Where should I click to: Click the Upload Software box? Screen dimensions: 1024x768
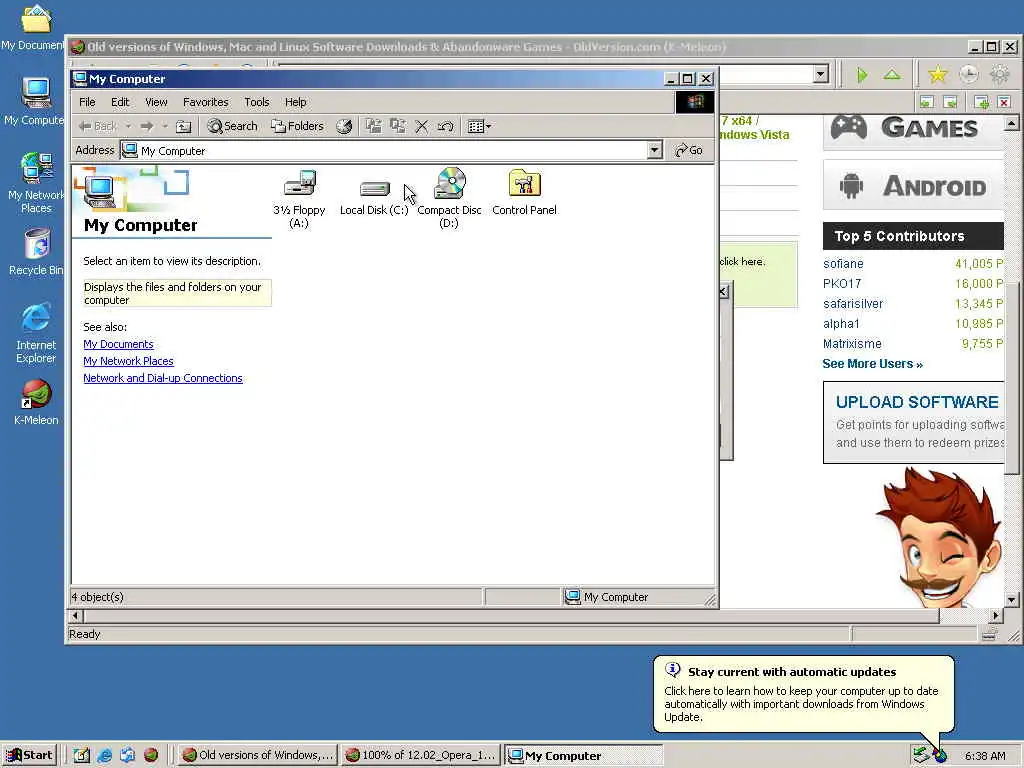[913, 423]
